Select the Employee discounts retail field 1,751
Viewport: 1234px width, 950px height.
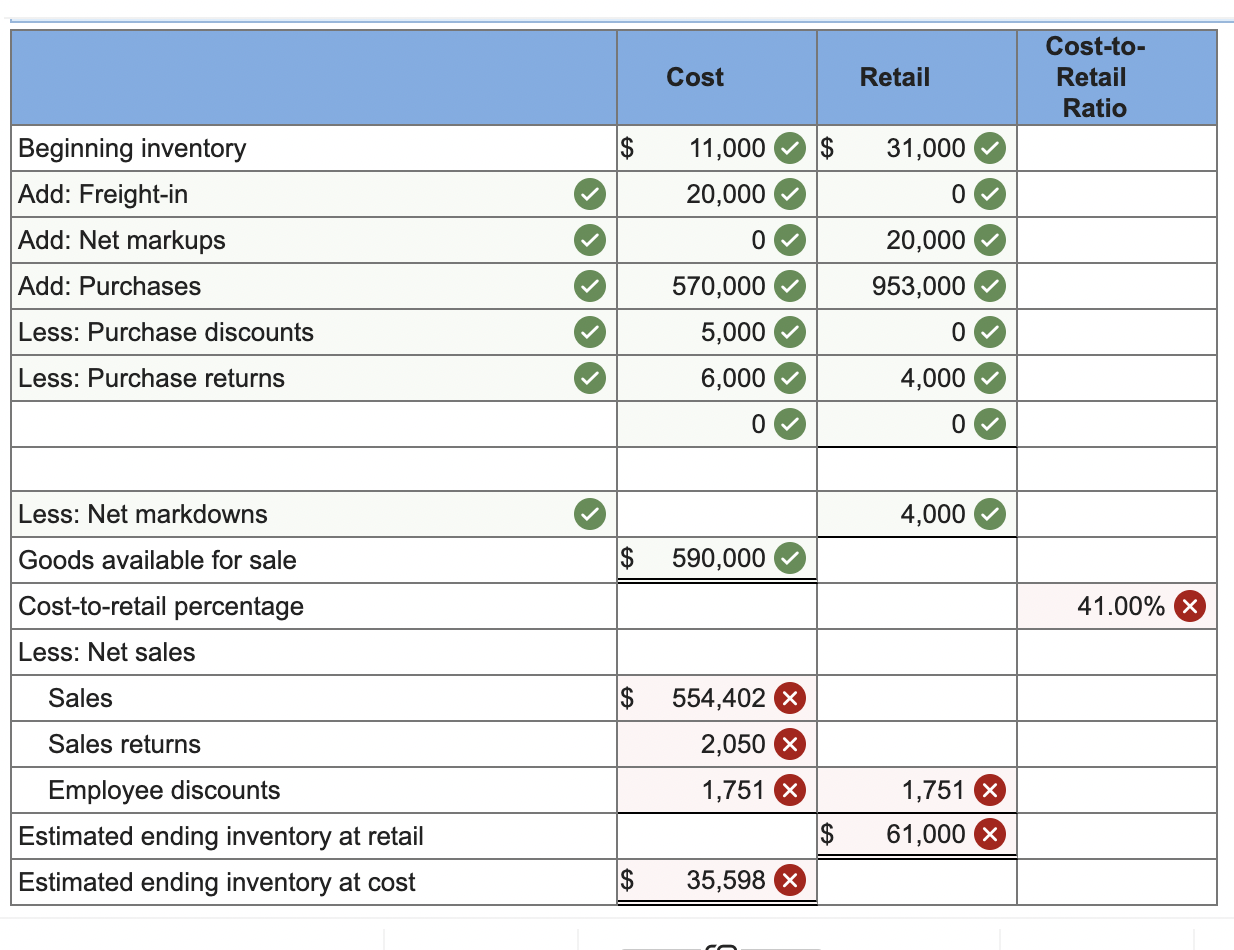point(917,790)
